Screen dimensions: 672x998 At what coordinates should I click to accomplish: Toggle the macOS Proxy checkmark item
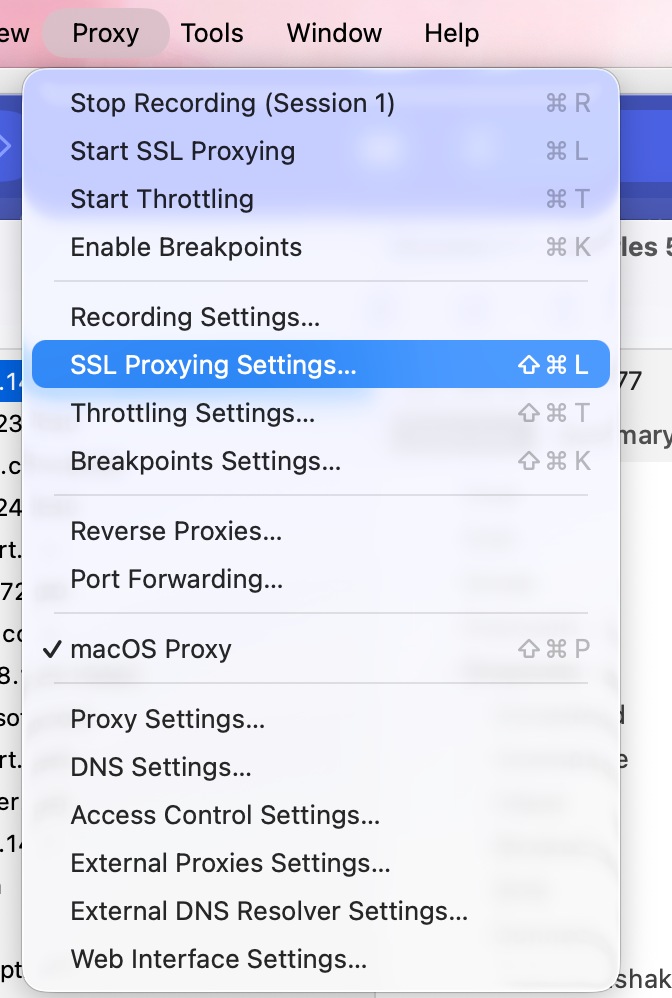click(x=150, y=649)
